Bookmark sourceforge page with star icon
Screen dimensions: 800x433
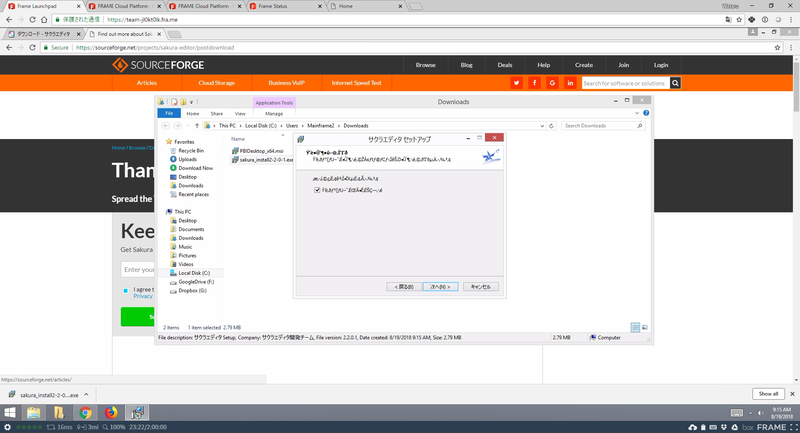click(777, 47)
